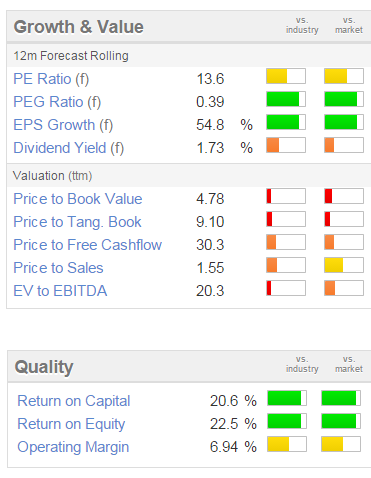Open the Return on Equity link

pyautogui.click(x=71, y=424)
